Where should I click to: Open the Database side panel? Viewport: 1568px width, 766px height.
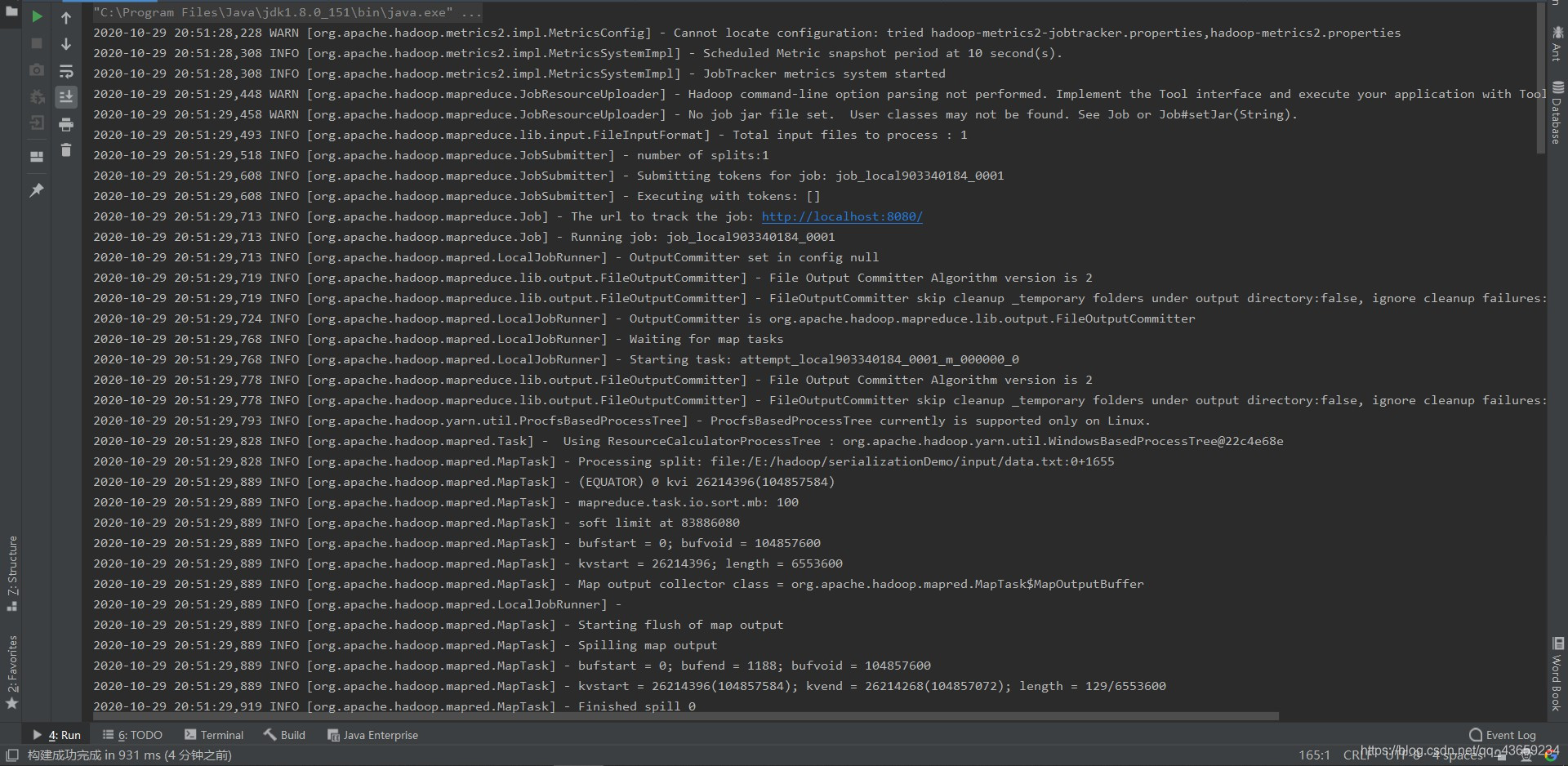(x=1557, y=112)
